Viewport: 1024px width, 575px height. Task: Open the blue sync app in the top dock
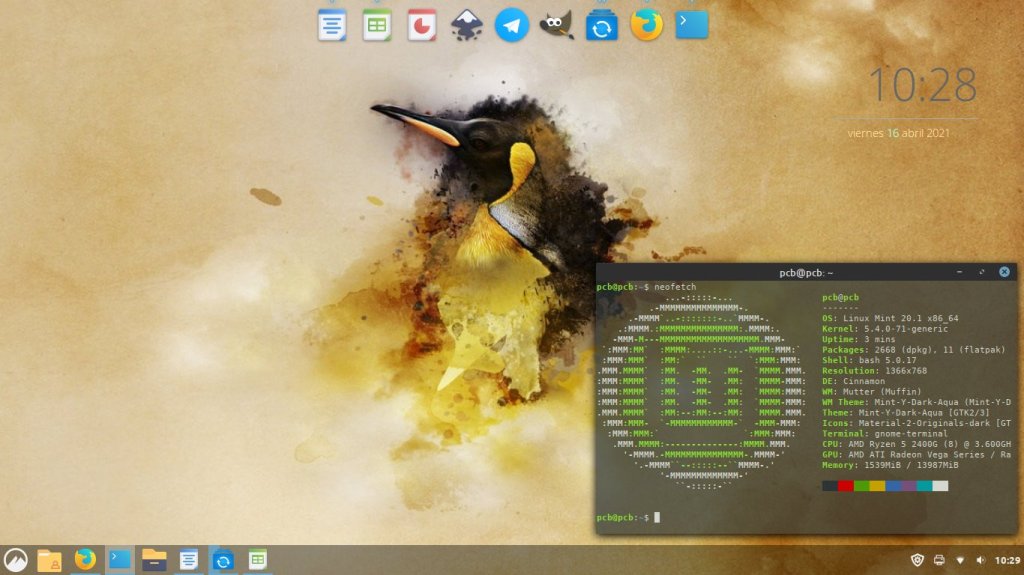(602, 25)
